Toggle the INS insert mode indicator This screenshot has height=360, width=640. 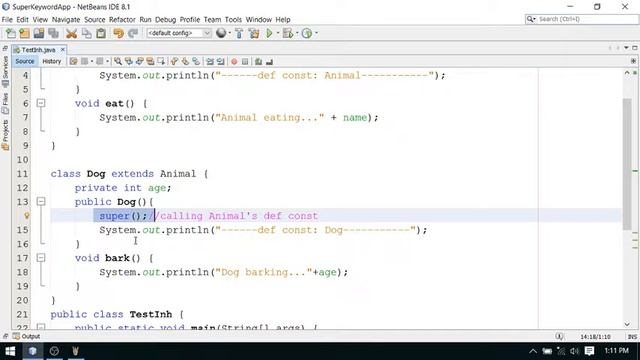coord(632,337)
